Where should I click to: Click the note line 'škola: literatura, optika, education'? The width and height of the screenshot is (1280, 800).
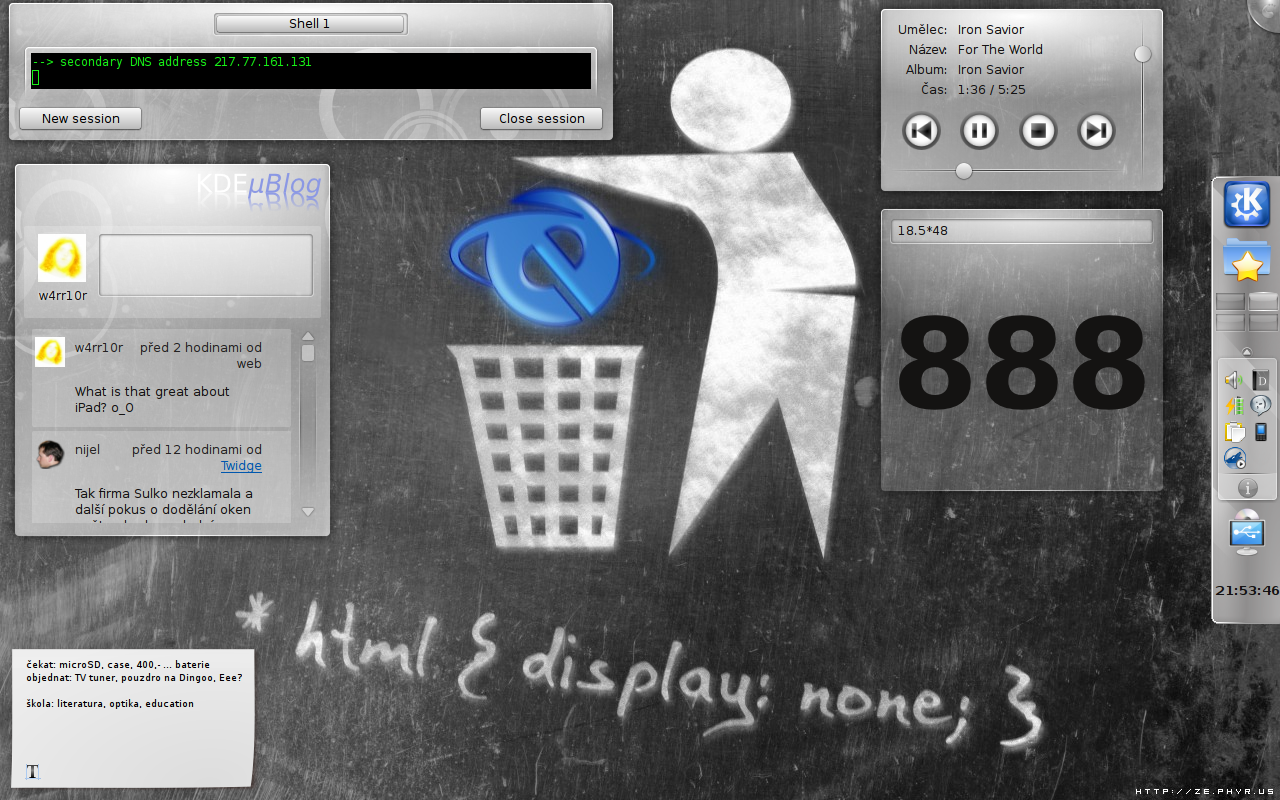coord(110,703)
